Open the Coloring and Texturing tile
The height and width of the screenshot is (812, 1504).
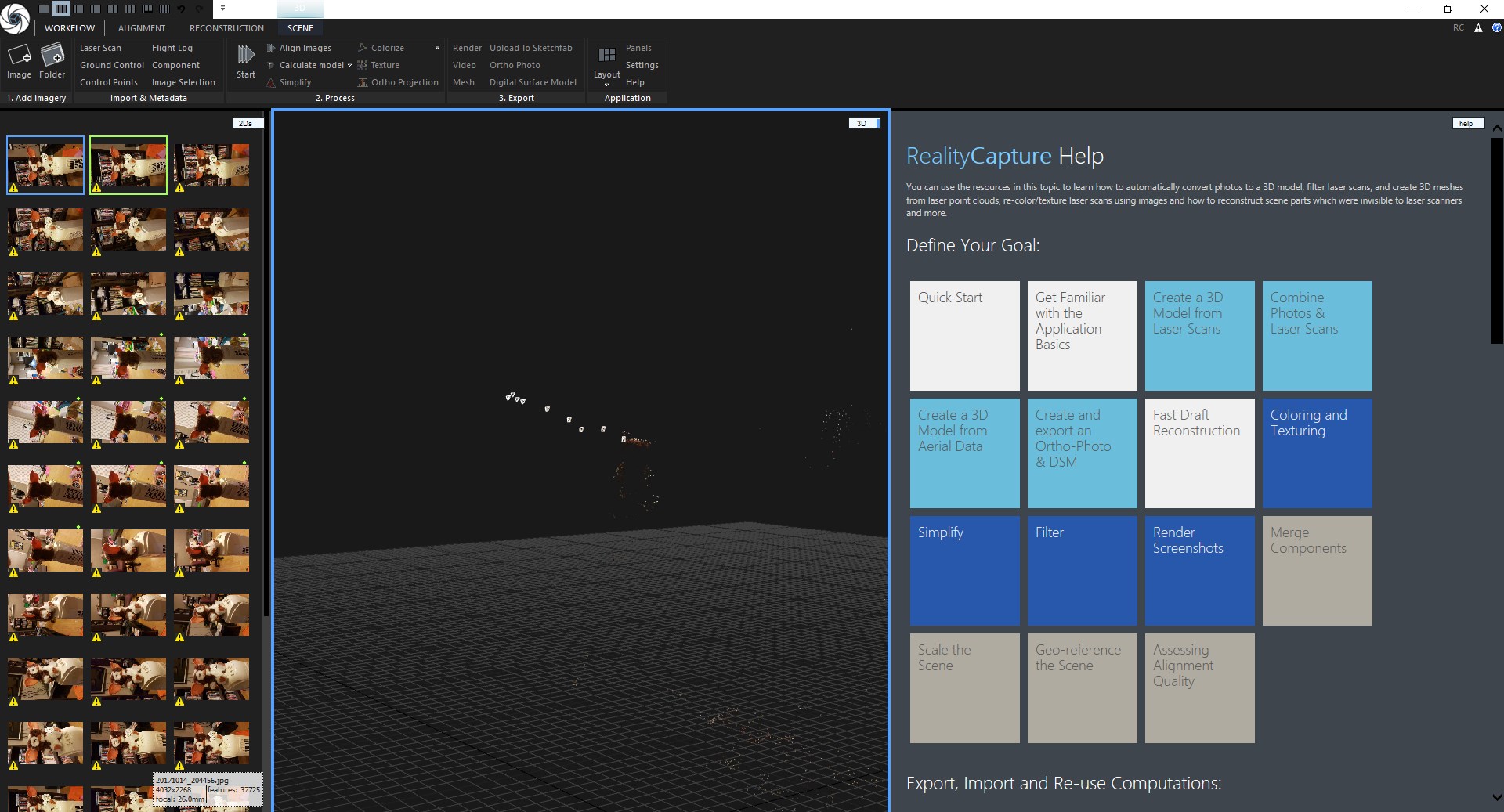tap(1318, 453)
